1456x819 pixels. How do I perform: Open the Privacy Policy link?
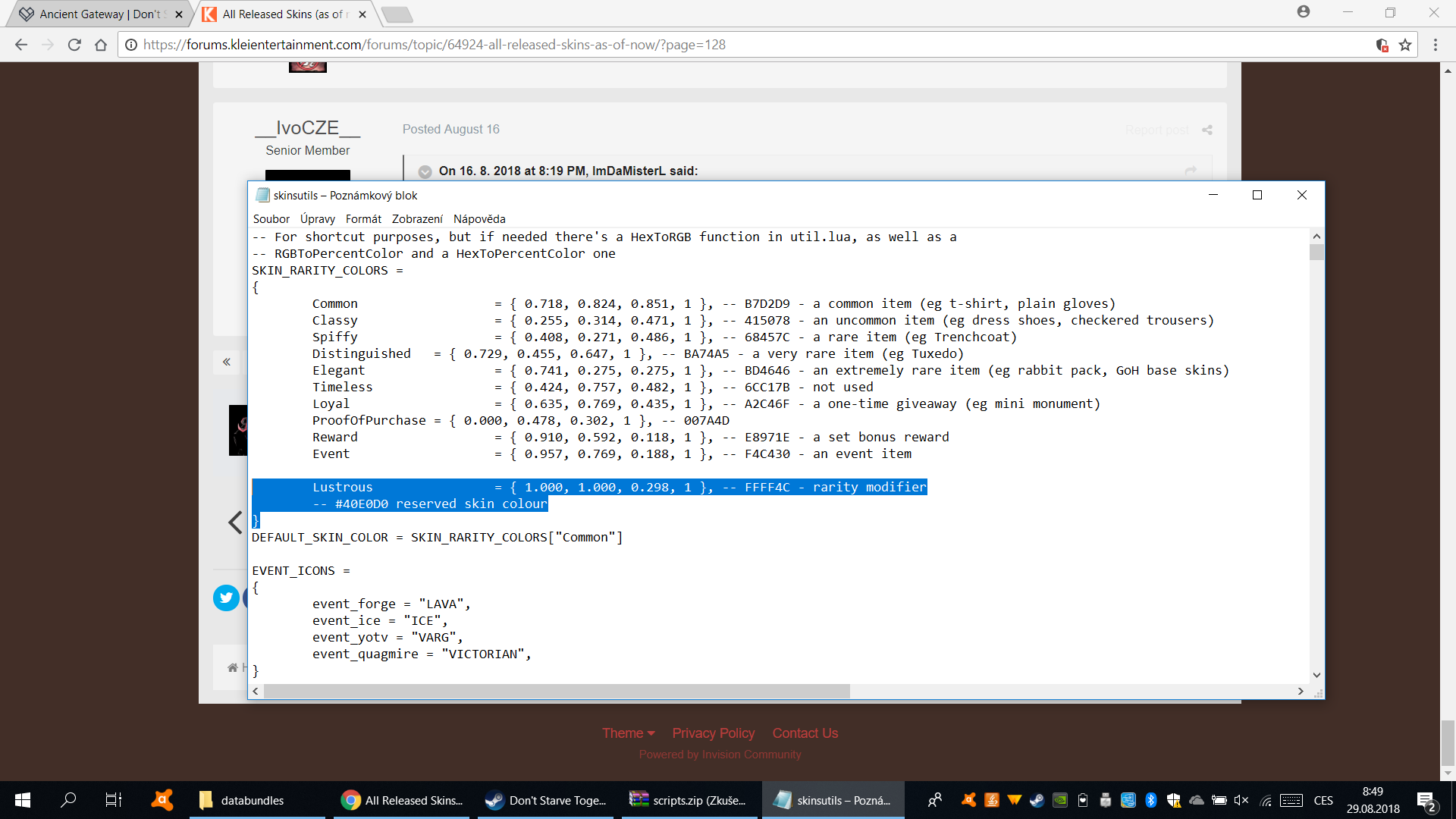pyautogui.click(x=713, y=733)
